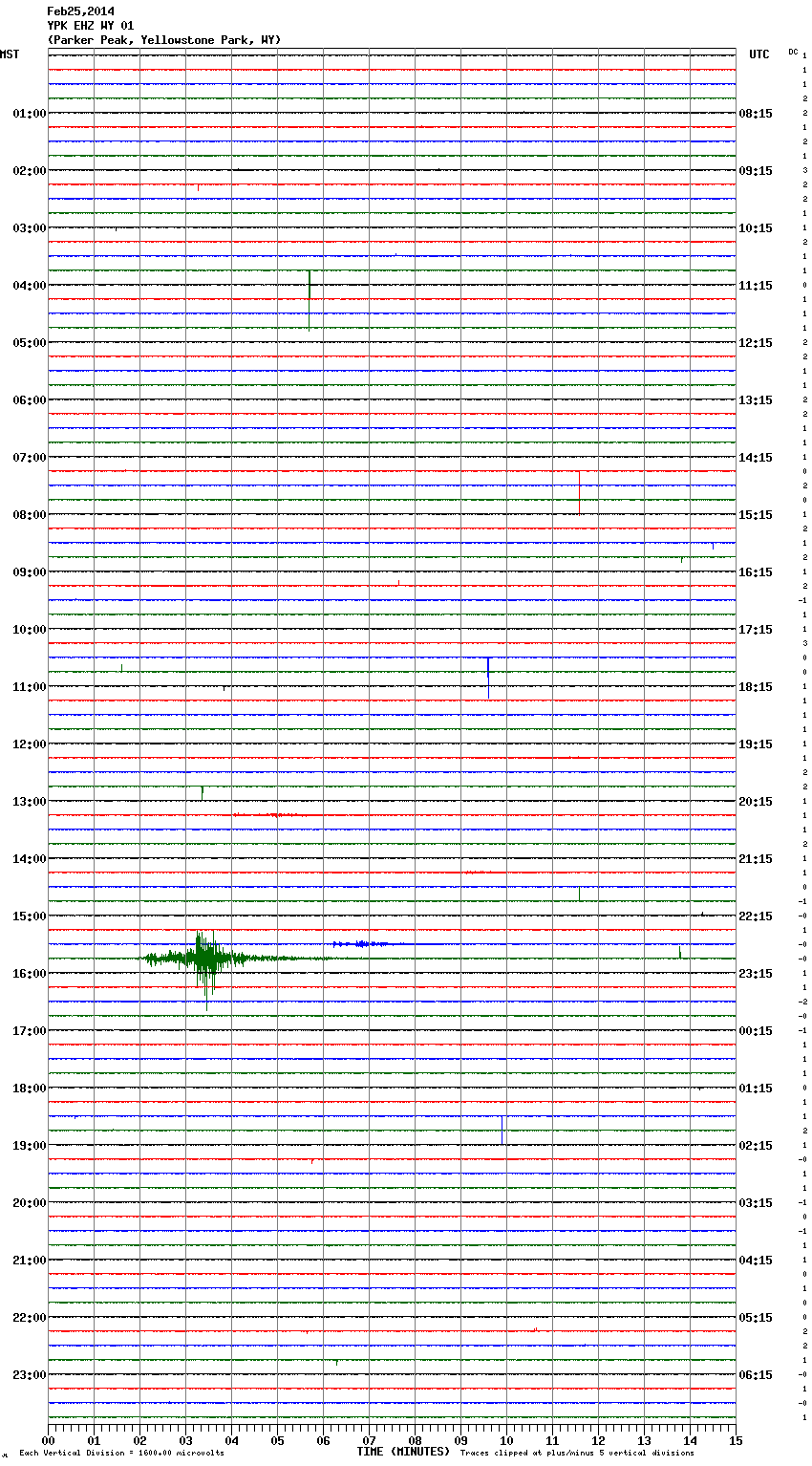
Task: Click the 18:15 UTC time label
Action: coord(756,687)
